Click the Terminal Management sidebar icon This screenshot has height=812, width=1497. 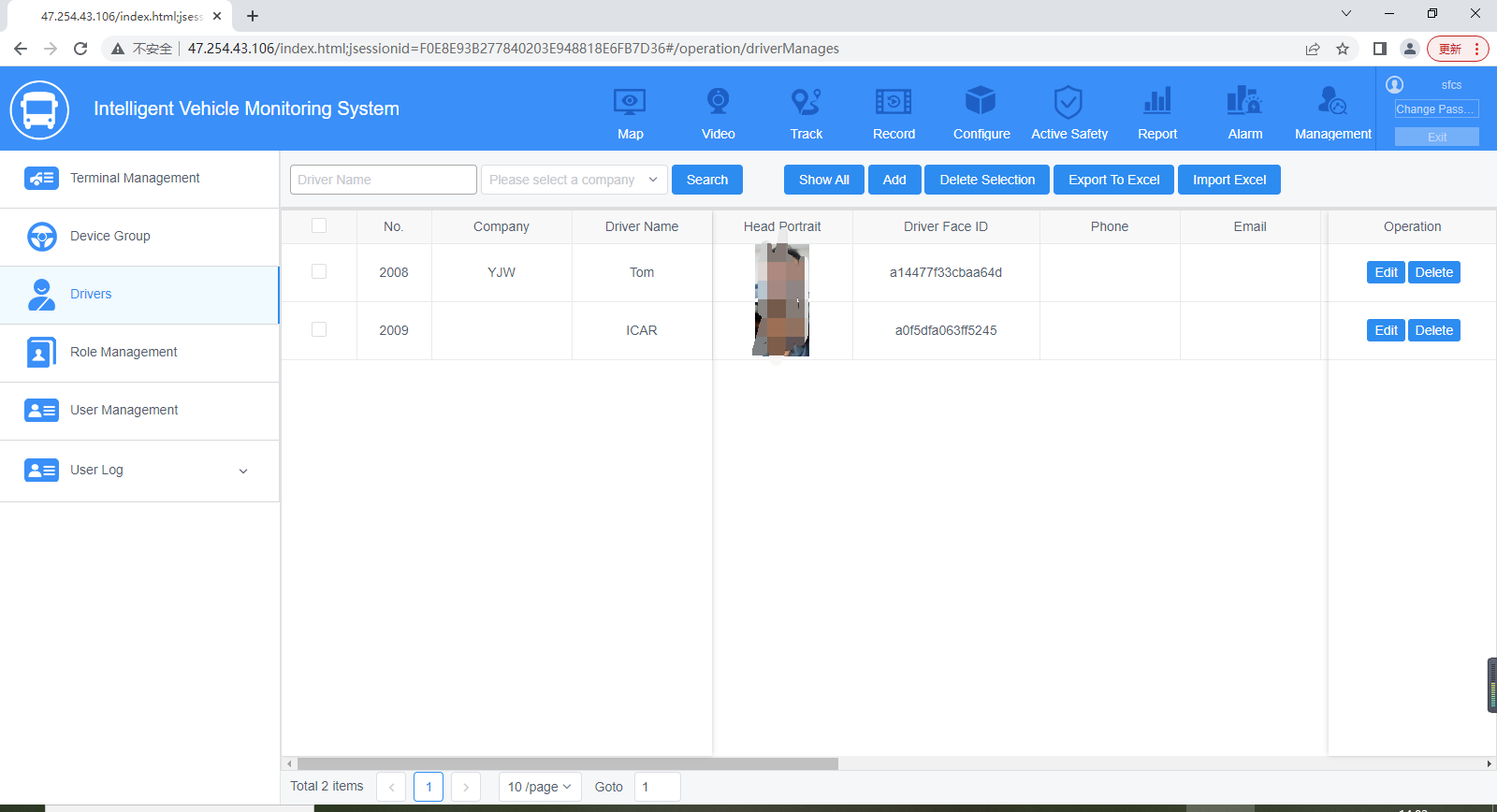coord(42,178)
